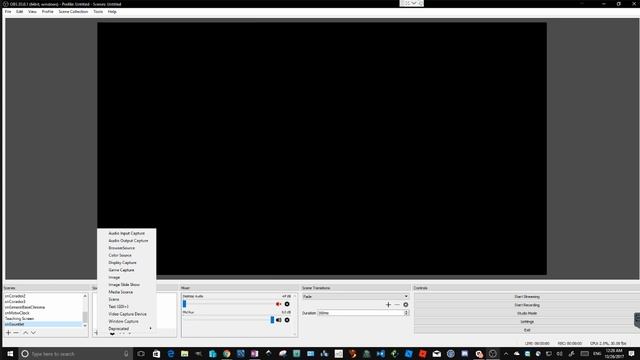Click Start Streaming button
640x360 pixels.
527,297
